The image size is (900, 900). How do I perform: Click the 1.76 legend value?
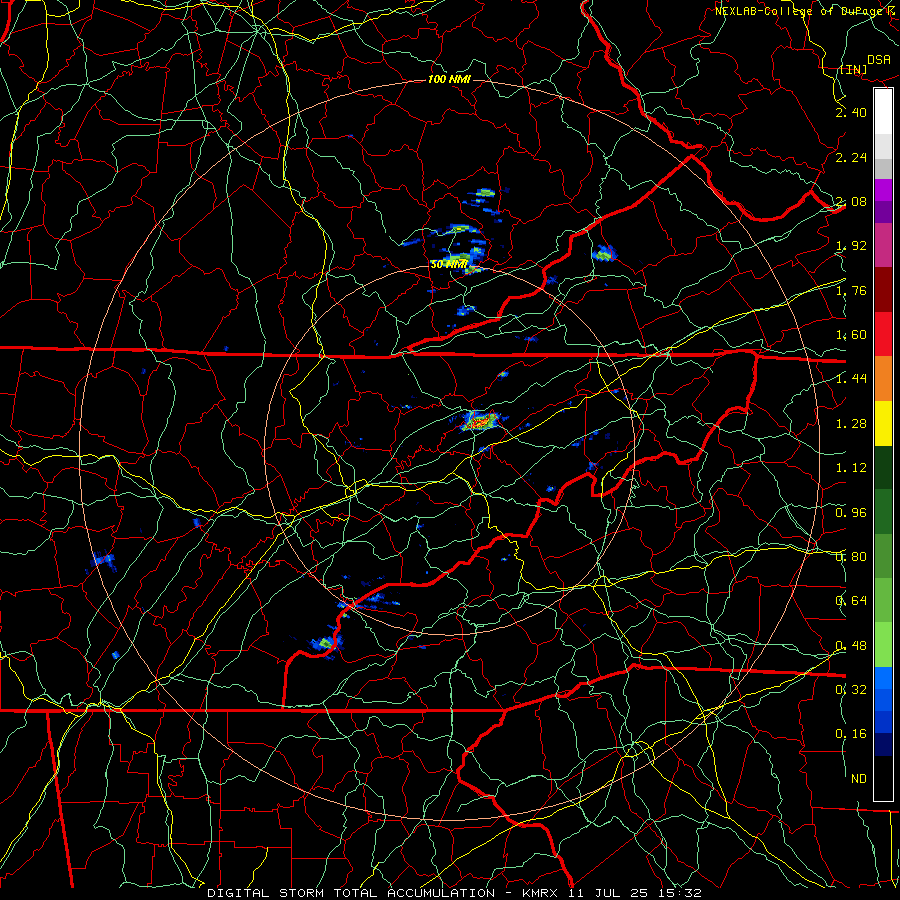pyautogui.click(x=851, y=290)
